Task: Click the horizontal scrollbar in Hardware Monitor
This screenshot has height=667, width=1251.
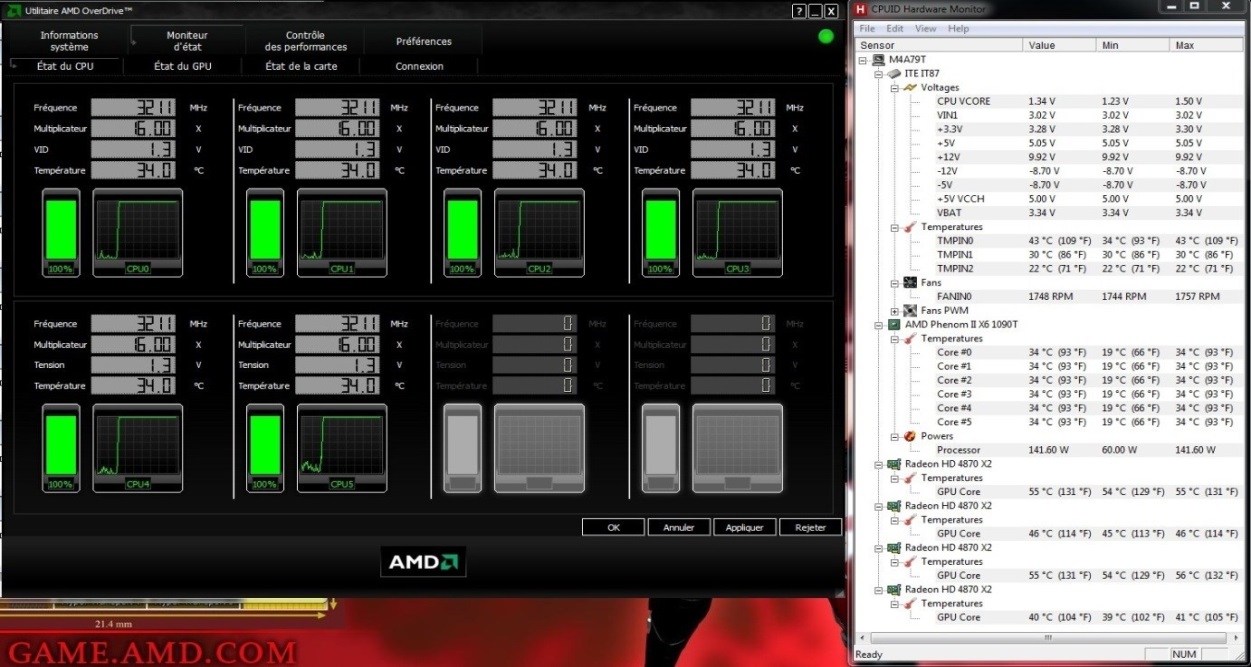Action: coord(1045,637)
